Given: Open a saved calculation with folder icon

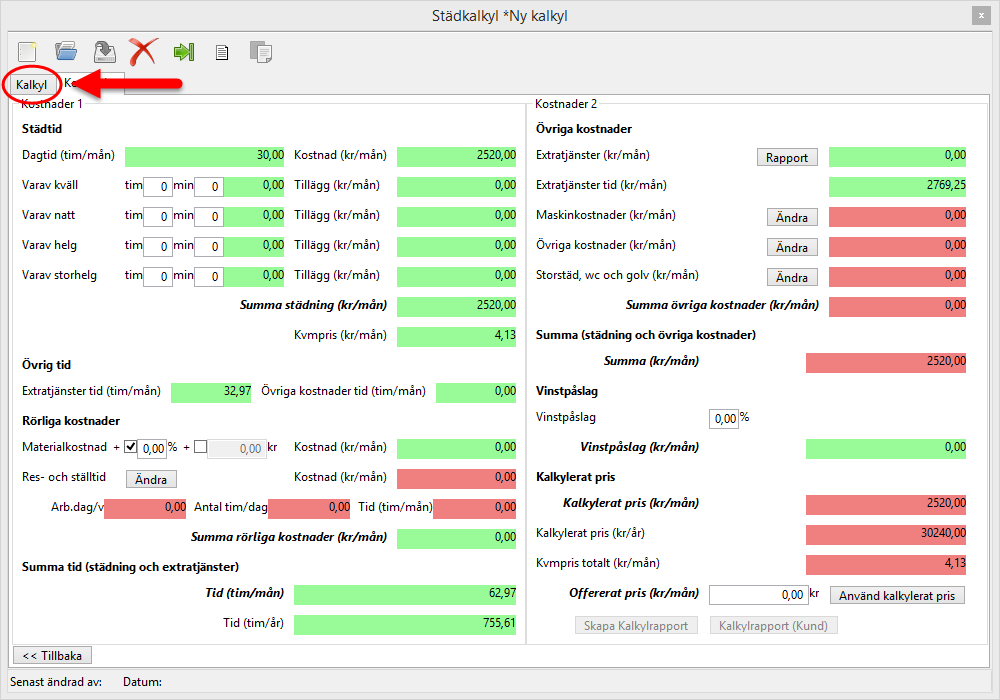Looking at the screenshot, I should (x=66, y=51).
